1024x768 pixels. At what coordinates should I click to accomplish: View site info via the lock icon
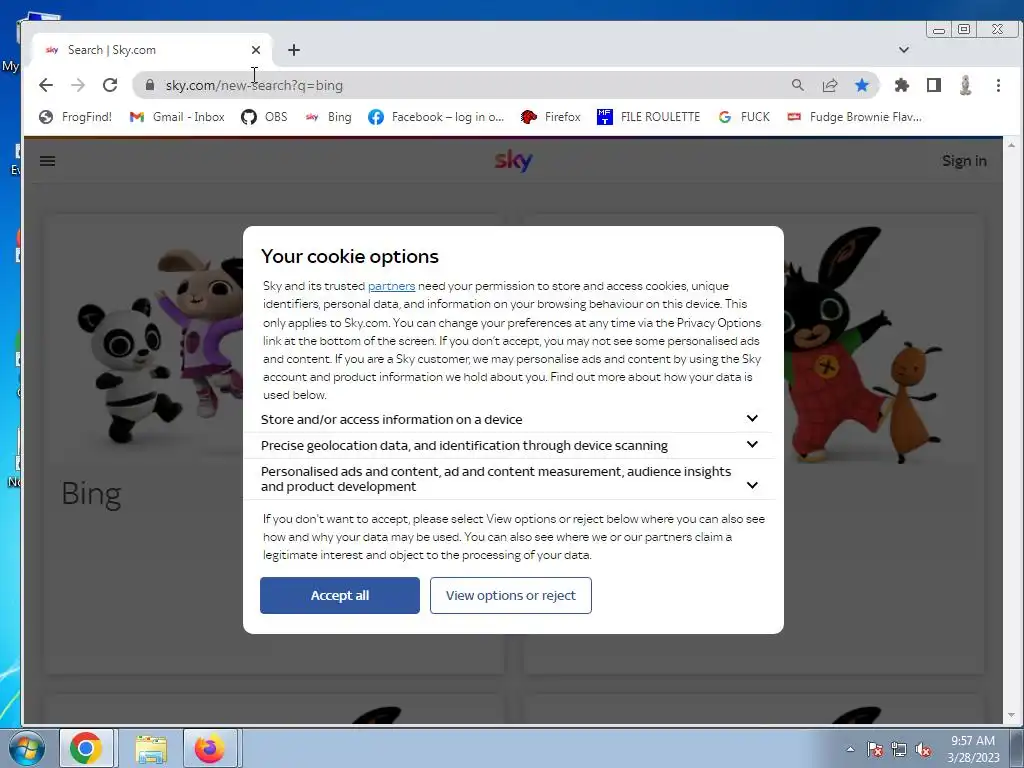point(150,85)
